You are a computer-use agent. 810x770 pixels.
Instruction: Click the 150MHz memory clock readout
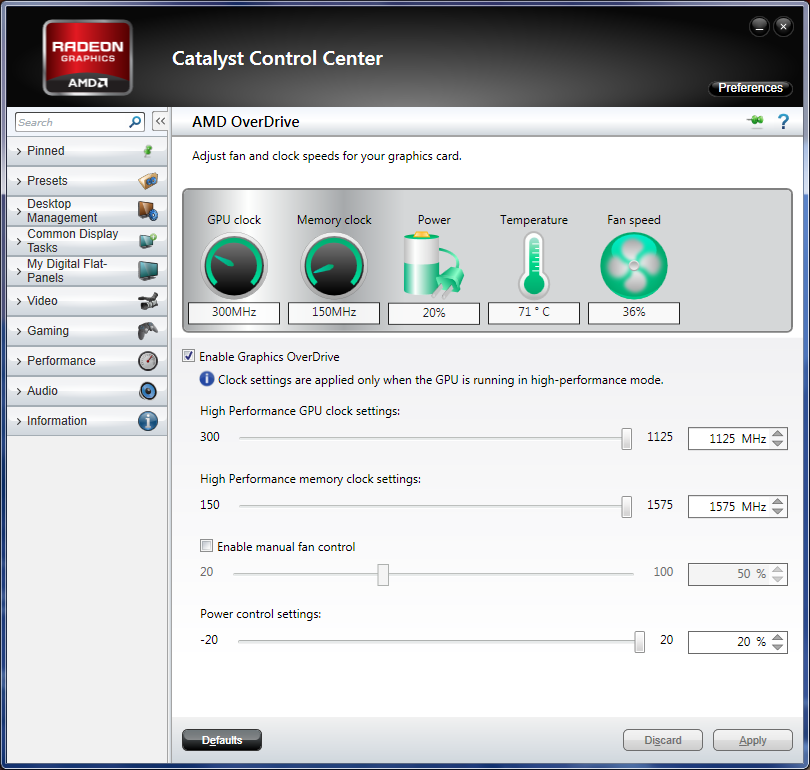click(x=334, y=312)
